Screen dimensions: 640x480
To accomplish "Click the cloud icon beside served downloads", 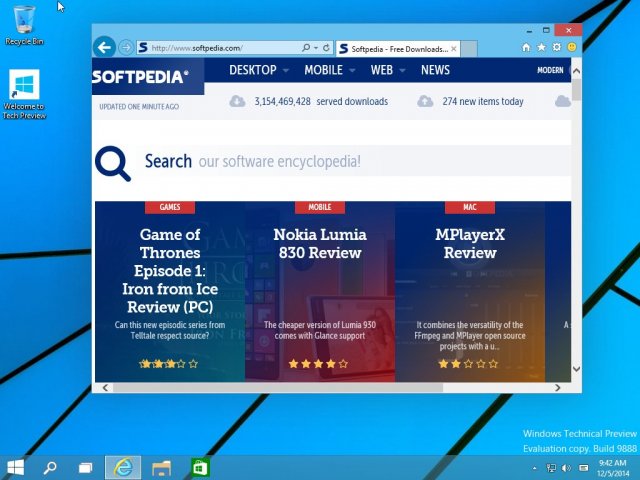I will click(x=237, y=101).
